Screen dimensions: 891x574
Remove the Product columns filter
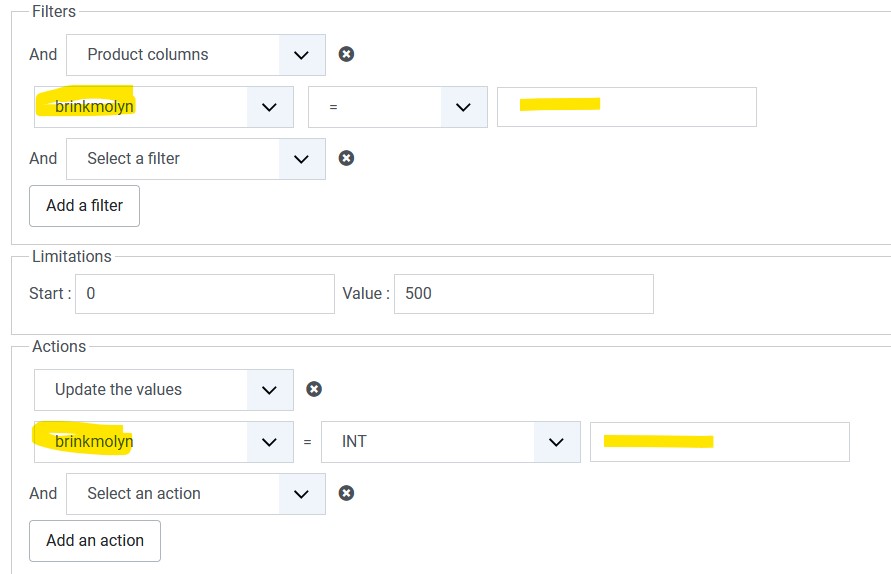346,54
